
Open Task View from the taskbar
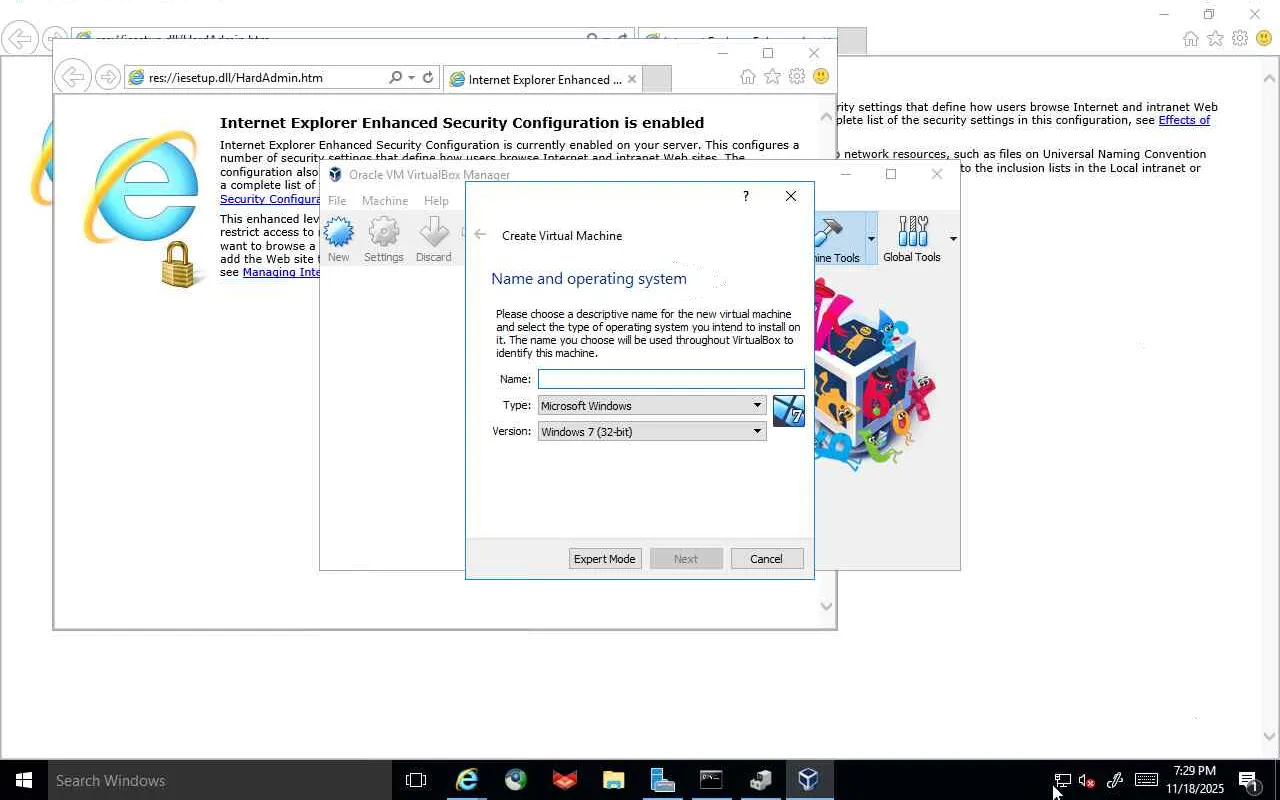[416, 780]
